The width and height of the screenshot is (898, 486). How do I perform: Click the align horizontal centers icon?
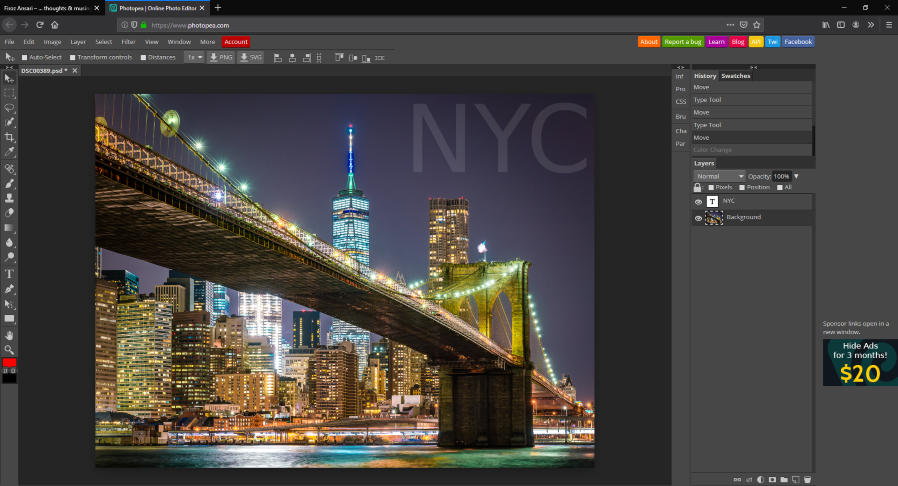pyautogui.click(x=292, y=58)
